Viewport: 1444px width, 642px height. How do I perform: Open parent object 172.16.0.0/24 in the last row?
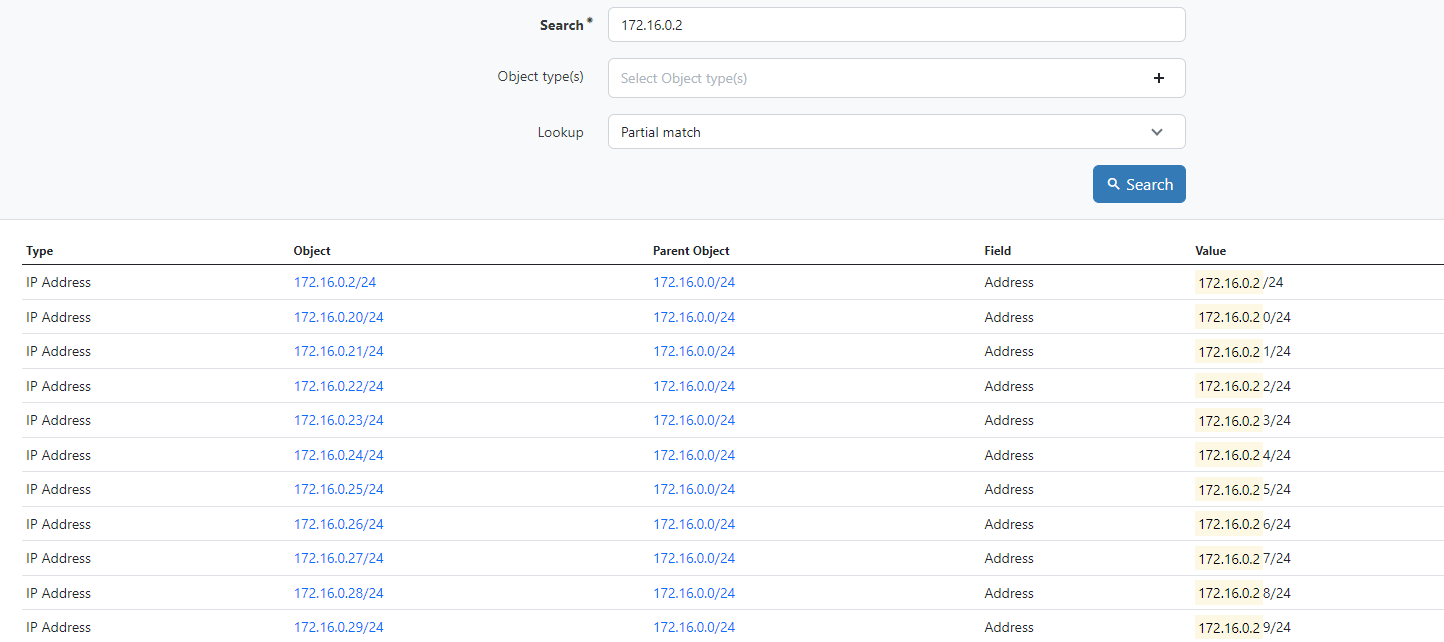tap(694, 627)
